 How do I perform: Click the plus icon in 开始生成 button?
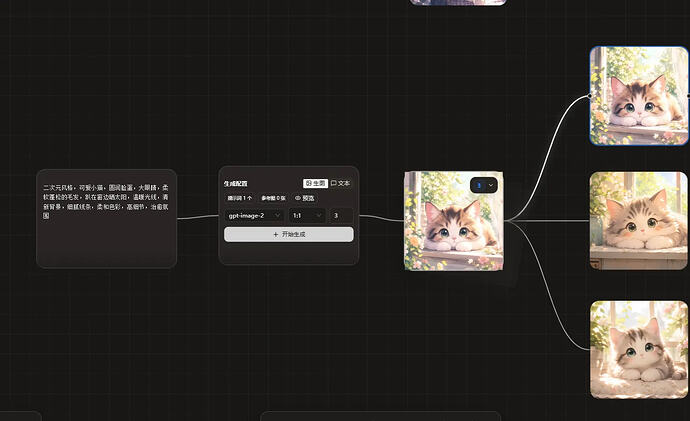pos(276,234)
